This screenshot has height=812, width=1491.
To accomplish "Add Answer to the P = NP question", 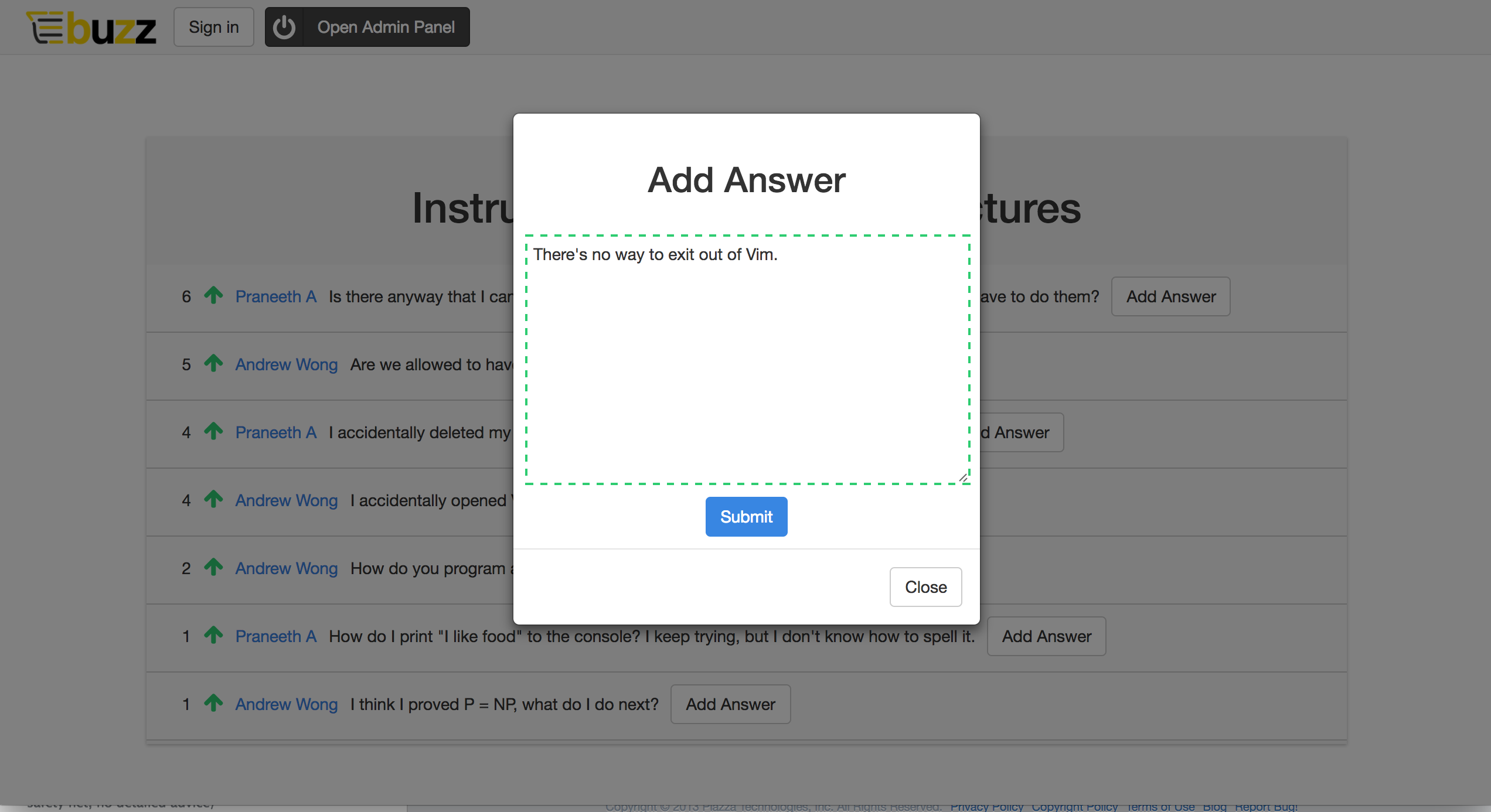I will point(730,704).
